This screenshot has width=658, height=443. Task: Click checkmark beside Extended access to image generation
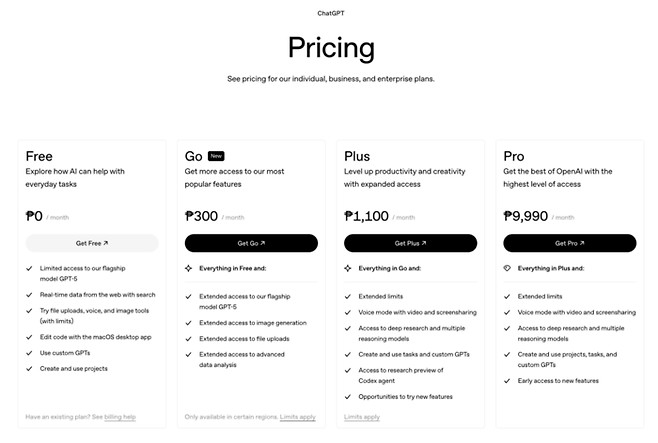click(189, 323)
